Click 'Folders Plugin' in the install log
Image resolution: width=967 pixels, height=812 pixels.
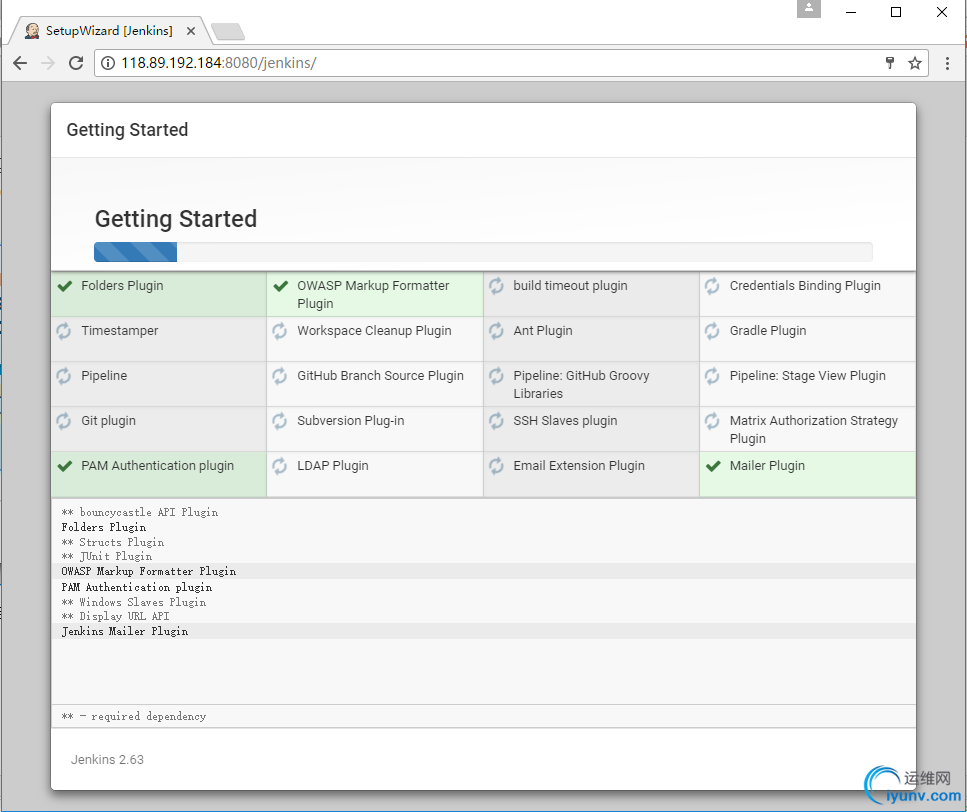[x=104, y=527]
